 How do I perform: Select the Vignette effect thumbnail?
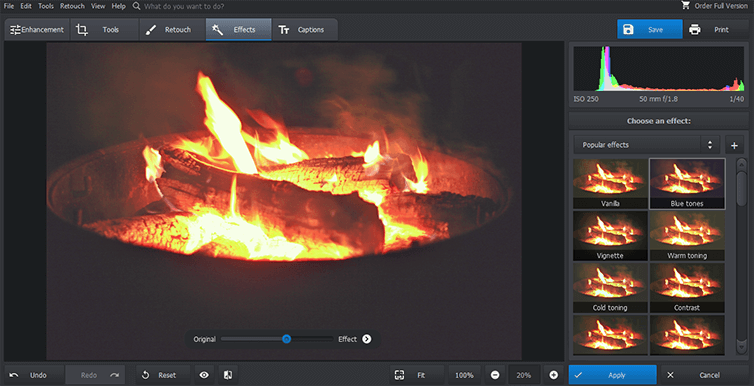pos(610,237)
